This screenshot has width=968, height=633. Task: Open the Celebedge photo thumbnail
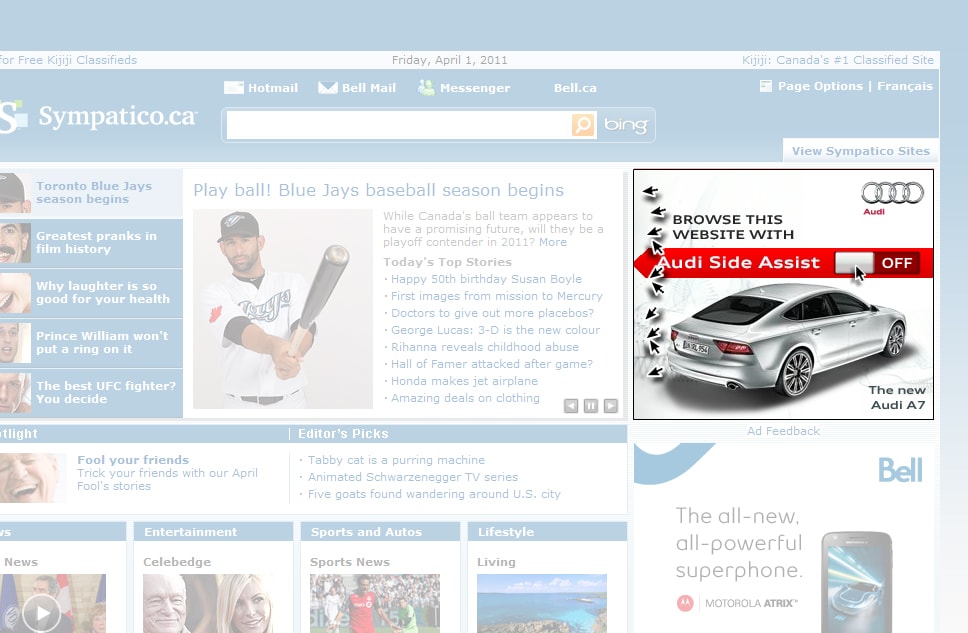(x=207, y=603)
